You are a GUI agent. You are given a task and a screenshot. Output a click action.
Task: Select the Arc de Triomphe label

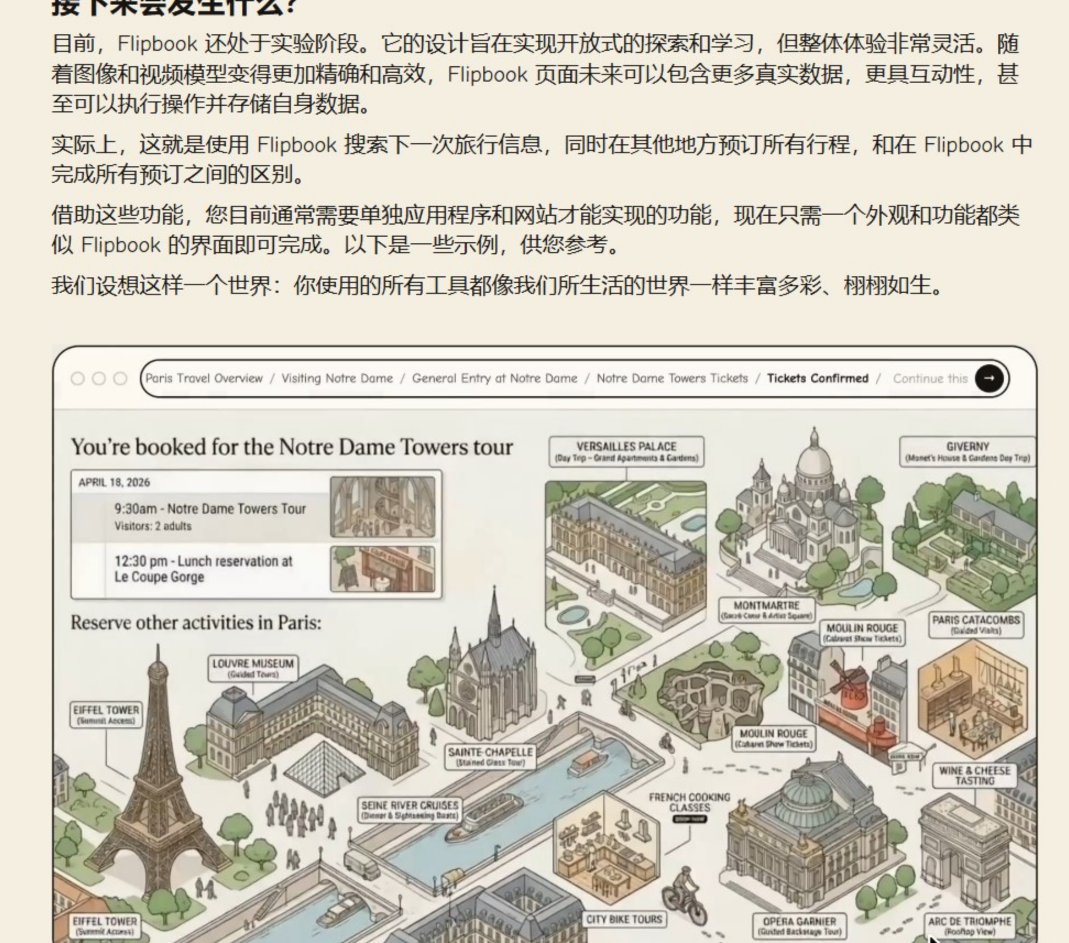coord(969,926)
